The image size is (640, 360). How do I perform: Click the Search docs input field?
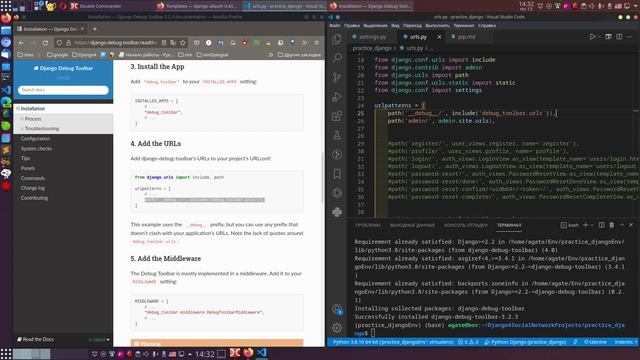[63, 90]
